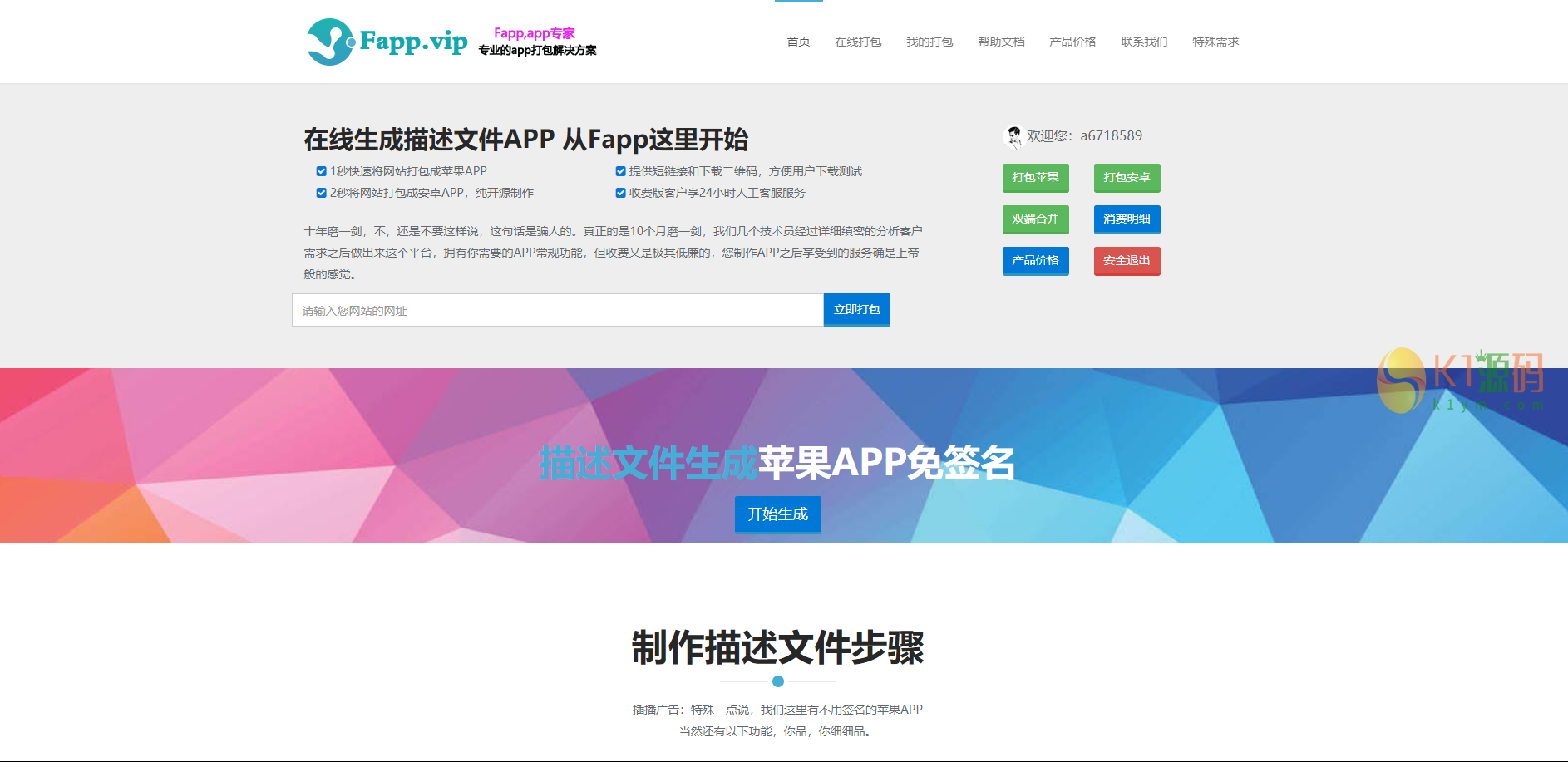Toggle the 2秒将网站打包成安卓APP checkbox

pos(321,194)
